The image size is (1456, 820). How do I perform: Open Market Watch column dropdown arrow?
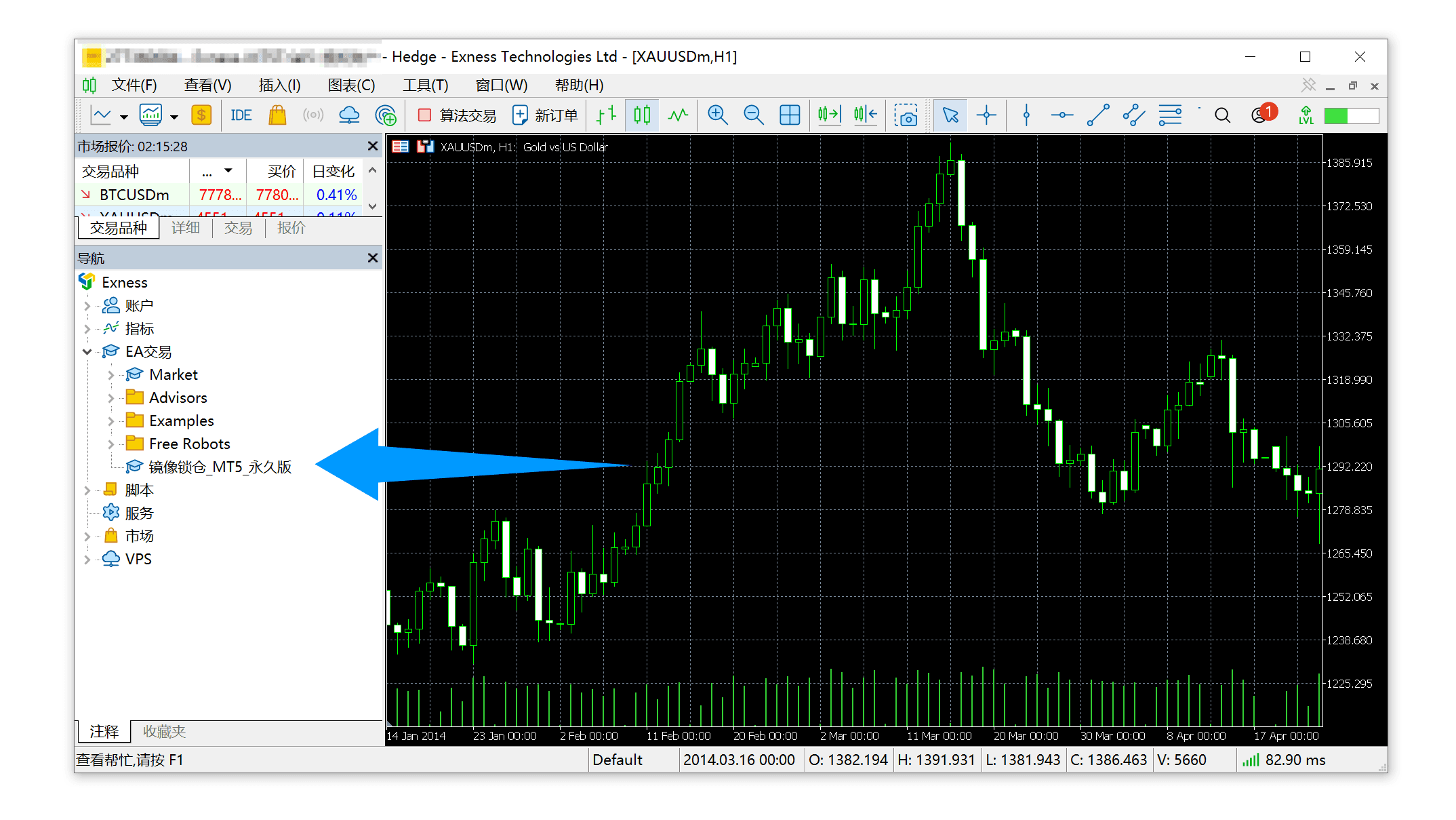tap(228, 171)
